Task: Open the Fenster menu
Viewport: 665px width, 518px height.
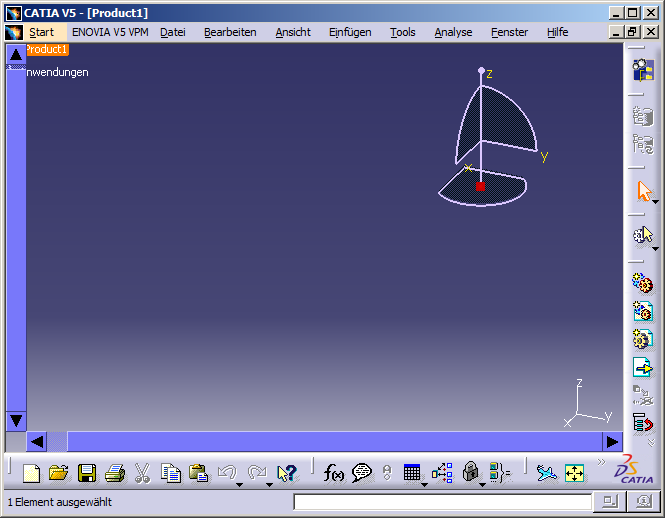Action: tap(509, 32)
